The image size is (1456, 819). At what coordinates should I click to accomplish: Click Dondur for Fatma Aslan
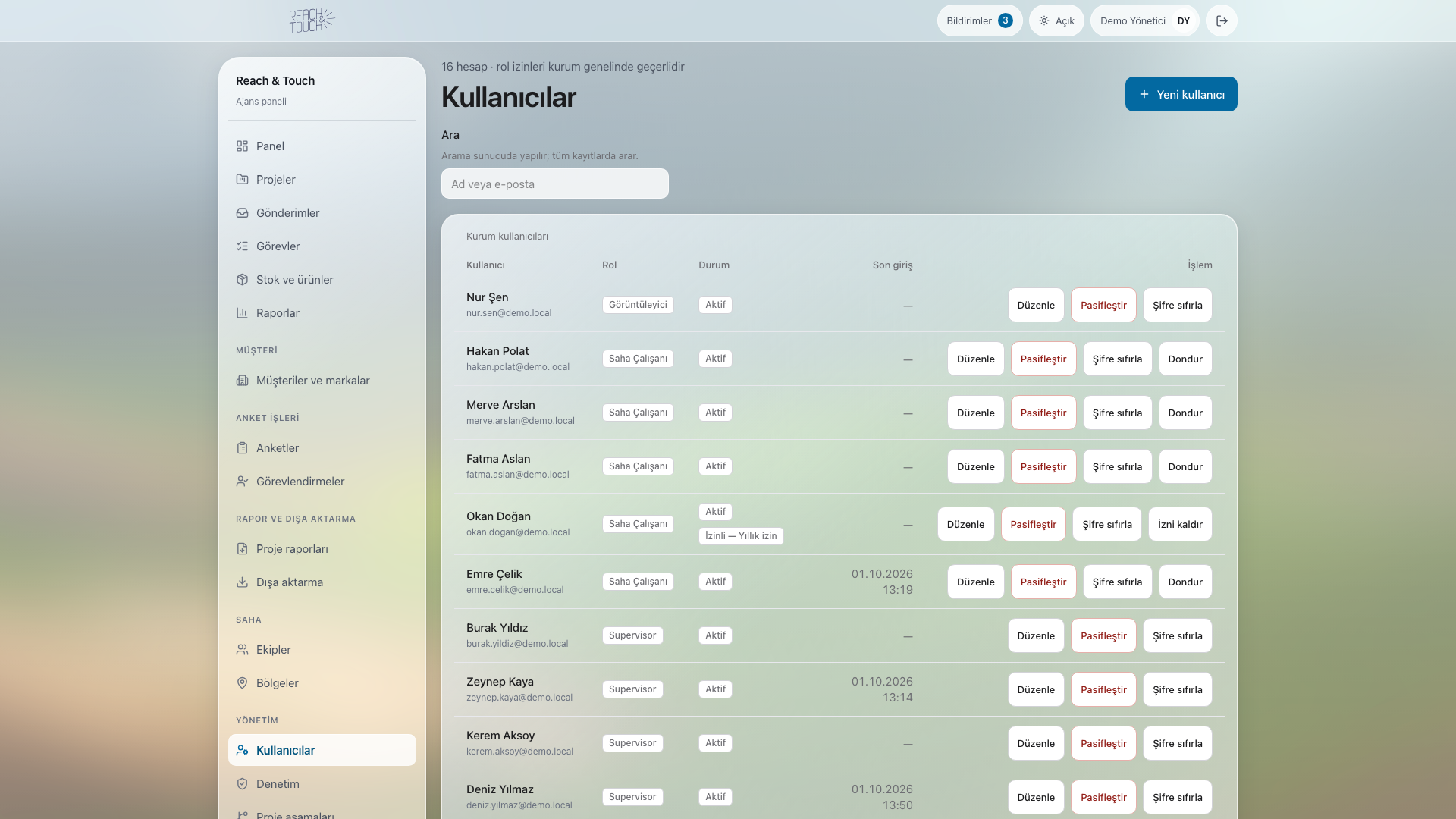[x=1185, y=466]
